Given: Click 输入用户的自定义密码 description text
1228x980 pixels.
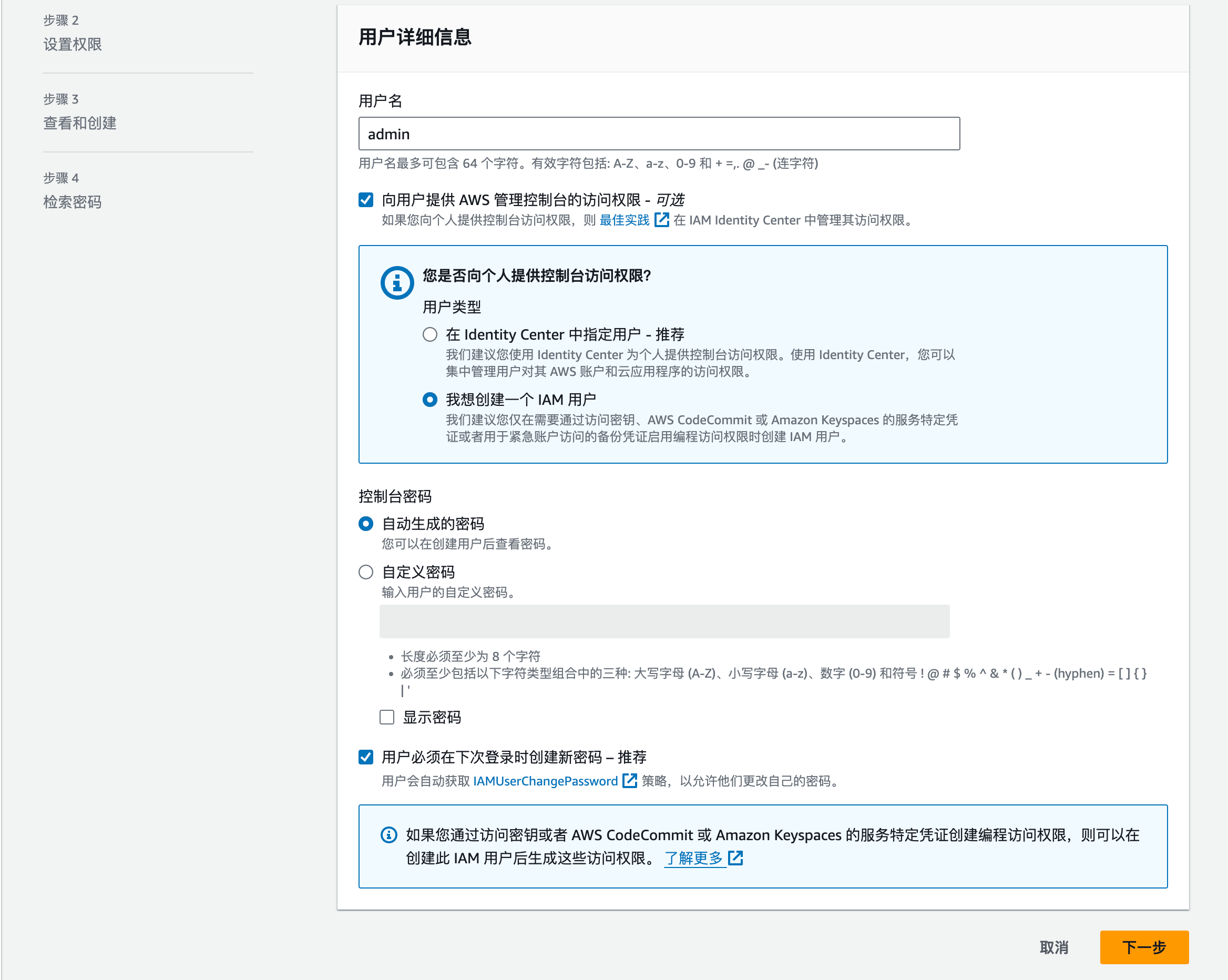Looking at the screenshot, I should tap(448, 593).
